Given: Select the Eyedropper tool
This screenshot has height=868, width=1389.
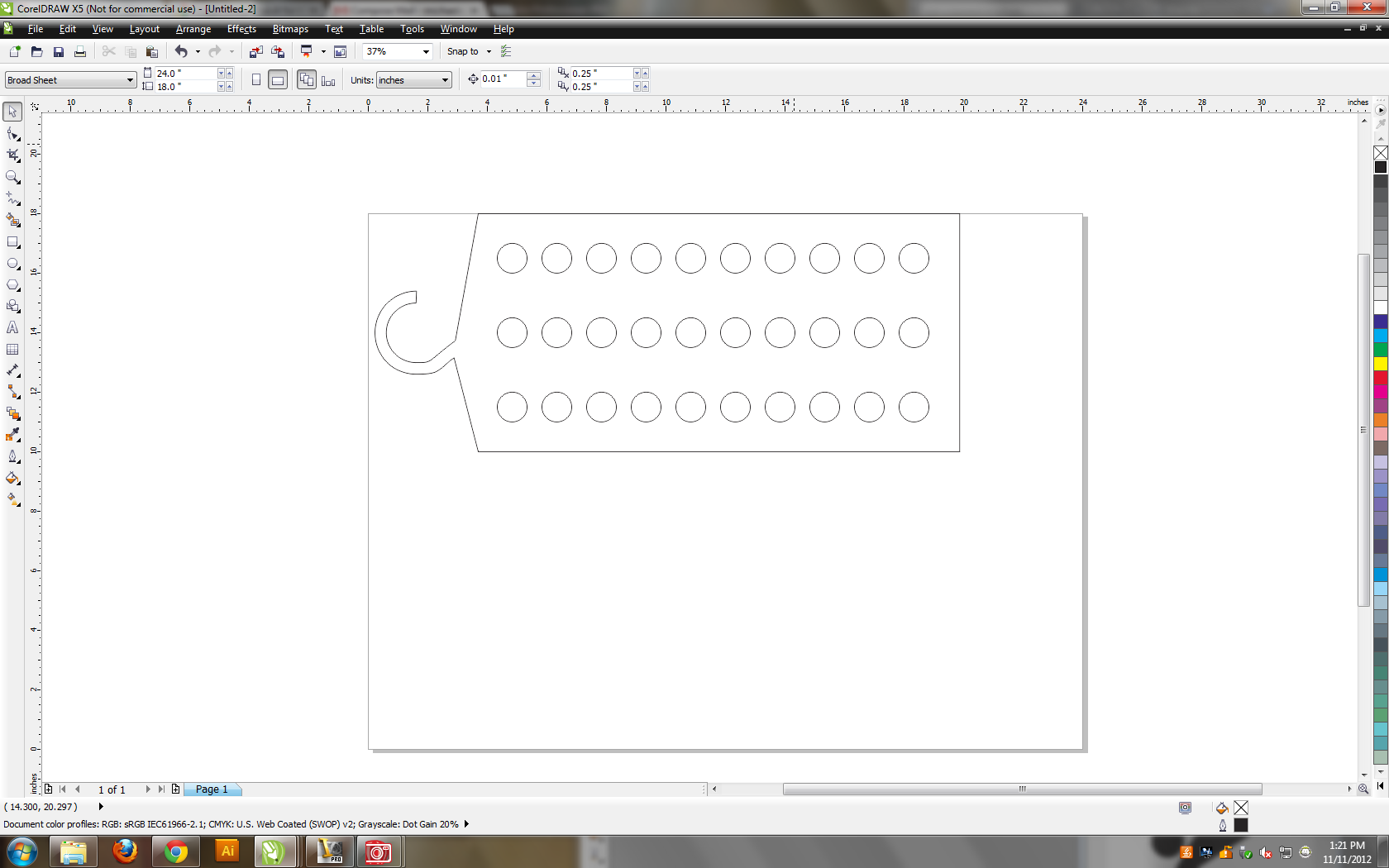Looking at the screenshot, I should [x=12, y=435].
